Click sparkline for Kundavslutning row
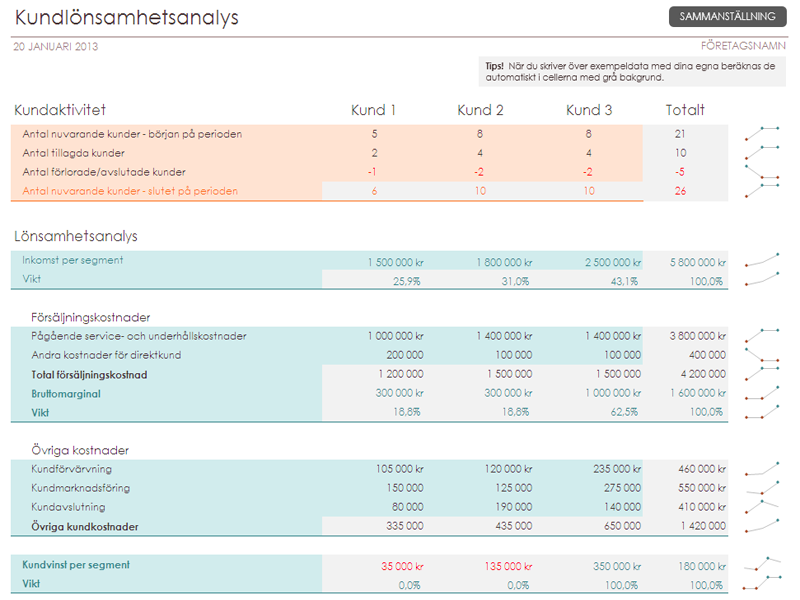This screenshot has height=600, width=800. (762, 507)
